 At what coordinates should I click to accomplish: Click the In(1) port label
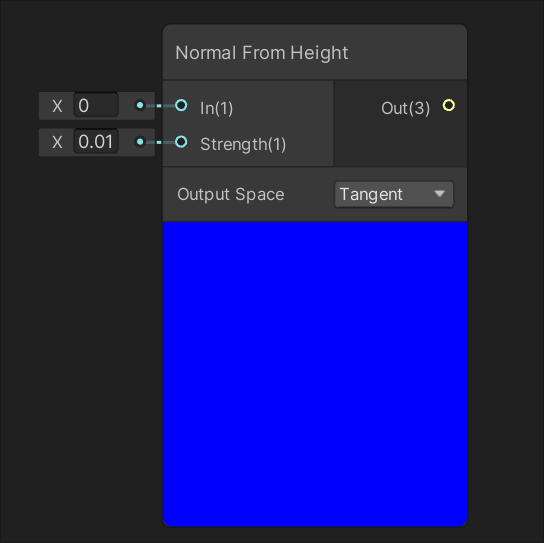click(x=216, y=108)
